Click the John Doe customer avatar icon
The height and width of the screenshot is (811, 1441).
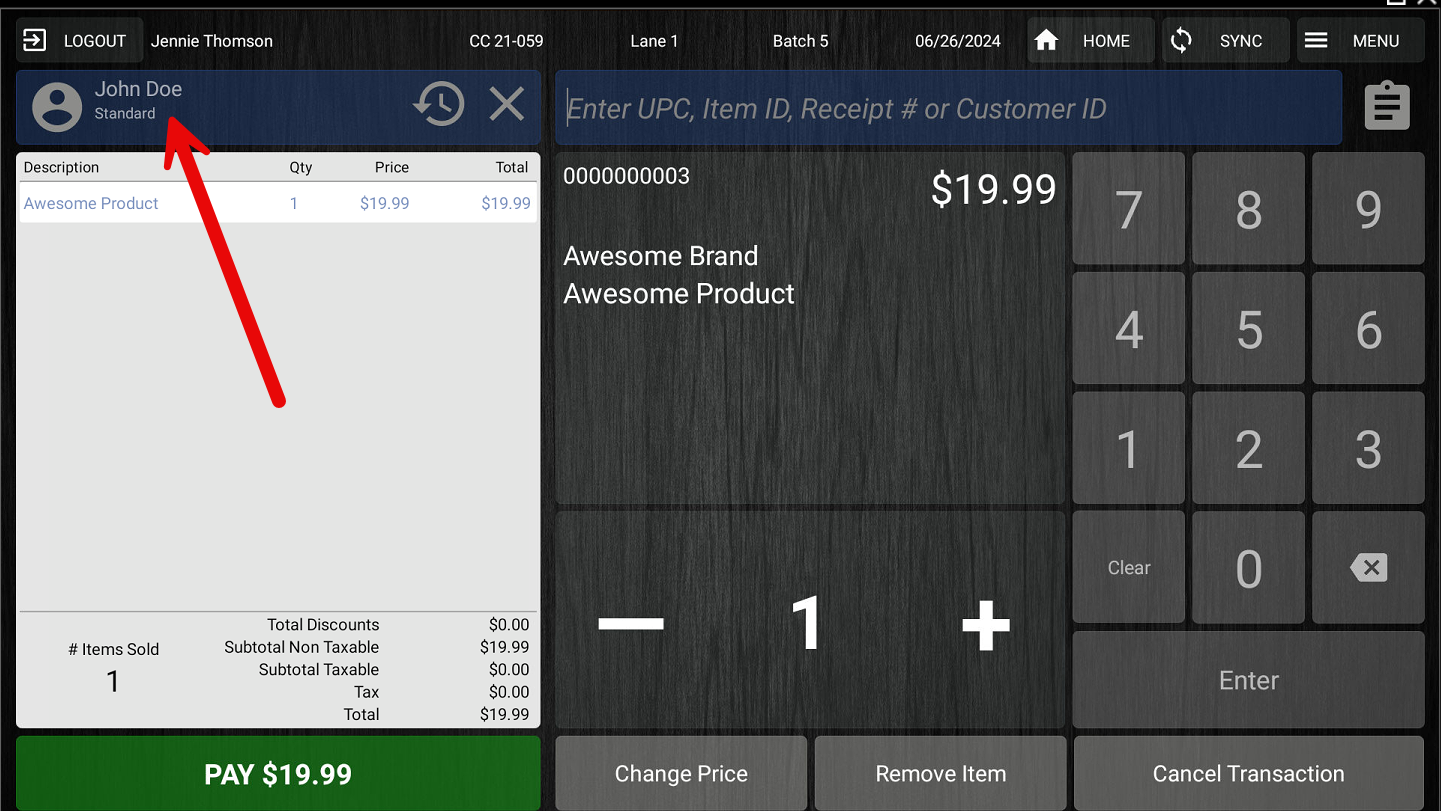57,107
